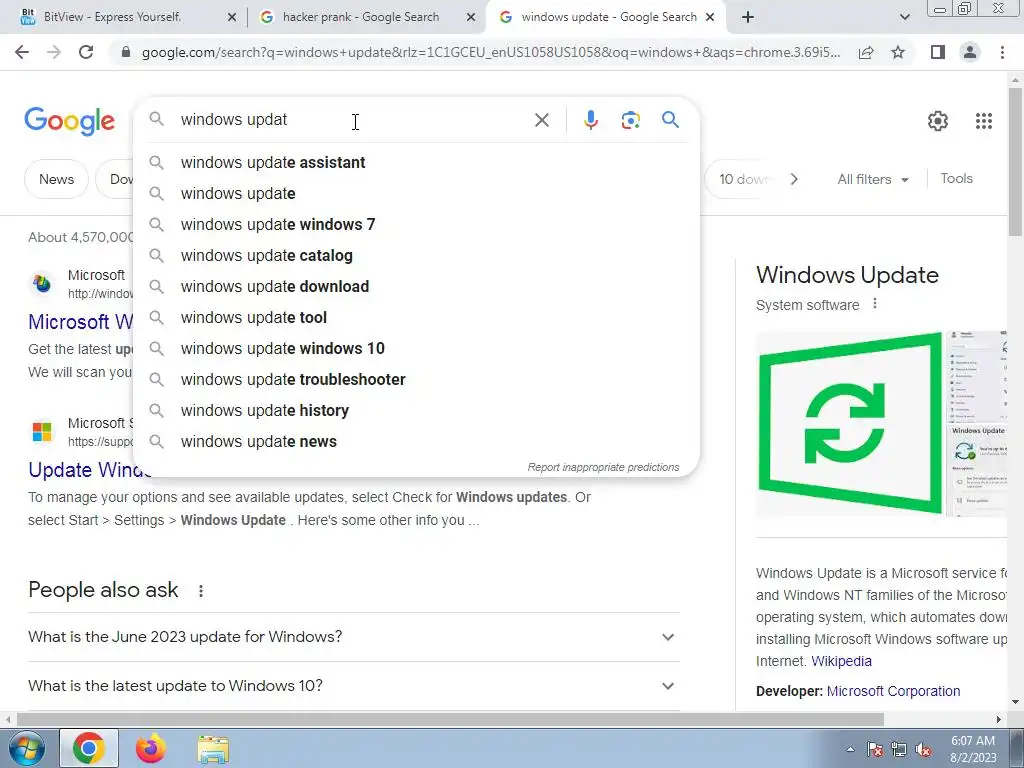Launch Firefox from the taskbar
The width and height of the screenshot is (1024, 768).
(x=150, y=748)
